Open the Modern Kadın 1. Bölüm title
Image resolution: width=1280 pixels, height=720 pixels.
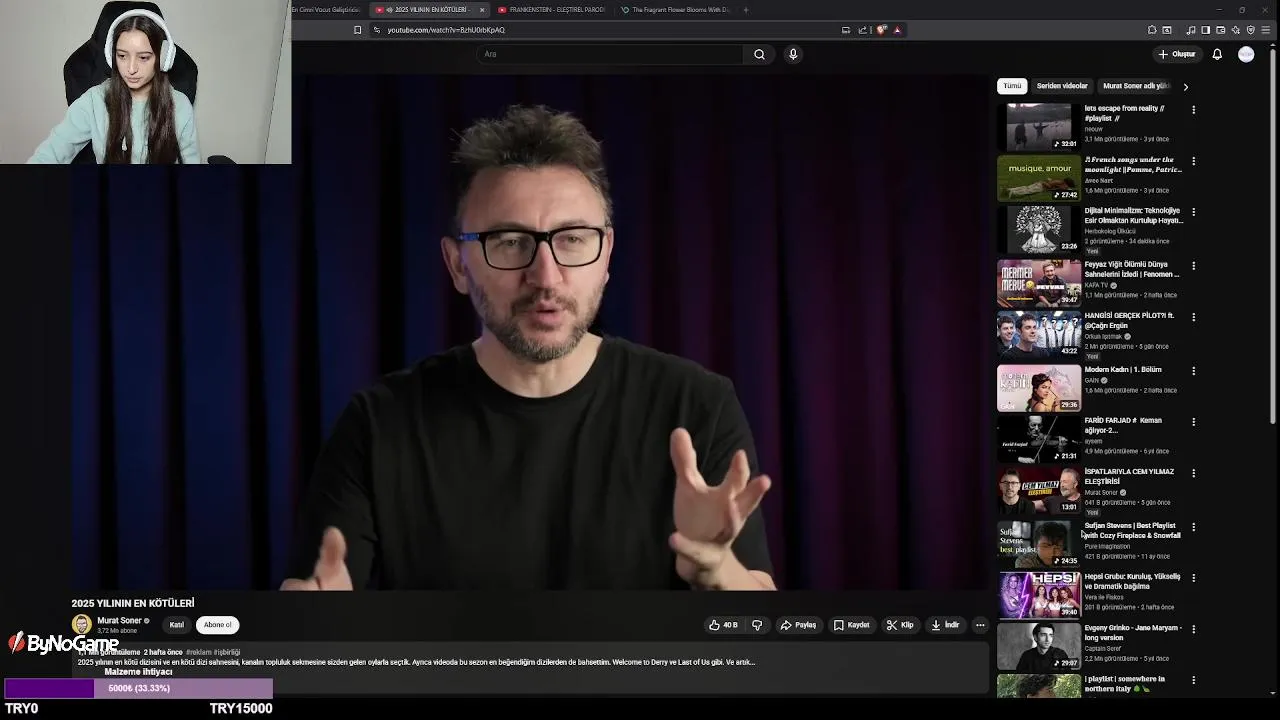pyautogui.click(x=1123, y=370)
